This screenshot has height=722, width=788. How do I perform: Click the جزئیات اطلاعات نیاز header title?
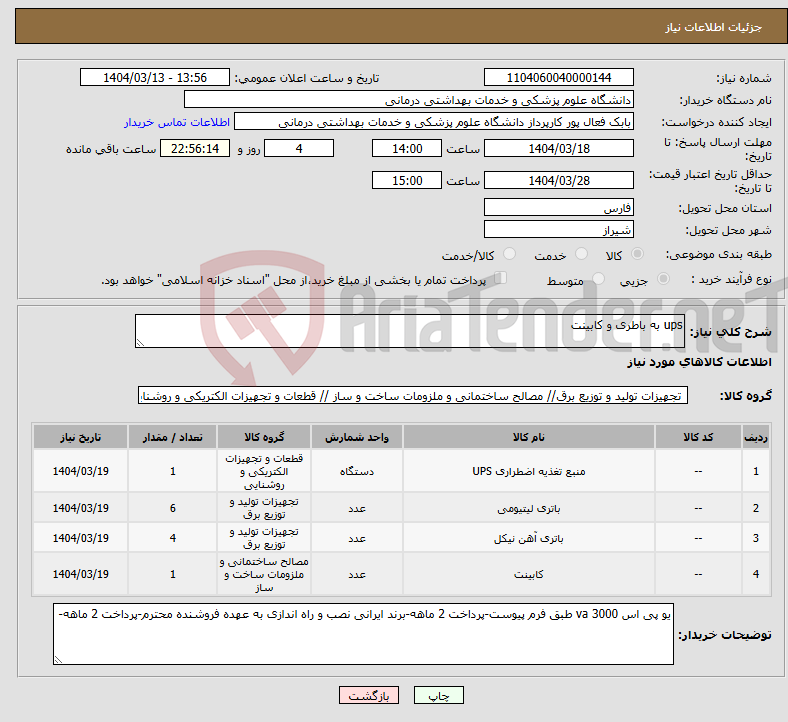(x=714, y=27)
